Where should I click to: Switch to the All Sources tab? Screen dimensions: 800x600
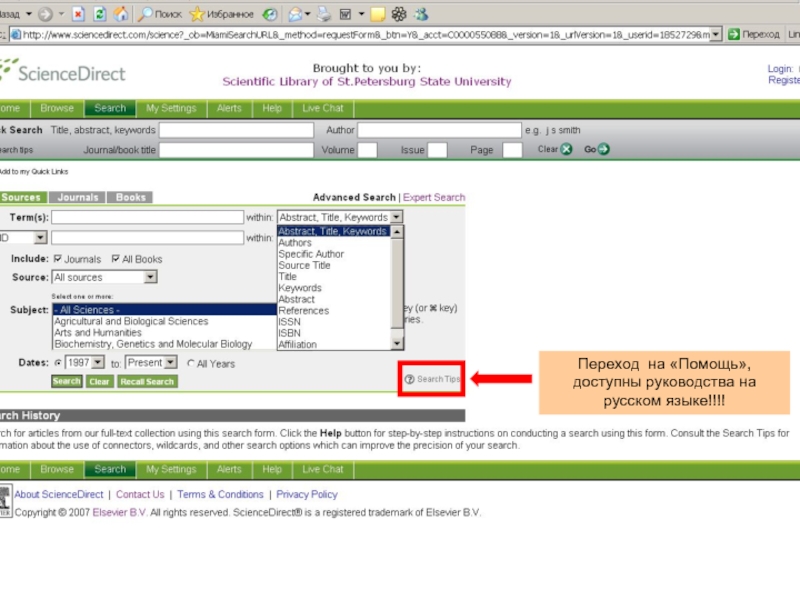pyautogui.click(x=23, y=197)
